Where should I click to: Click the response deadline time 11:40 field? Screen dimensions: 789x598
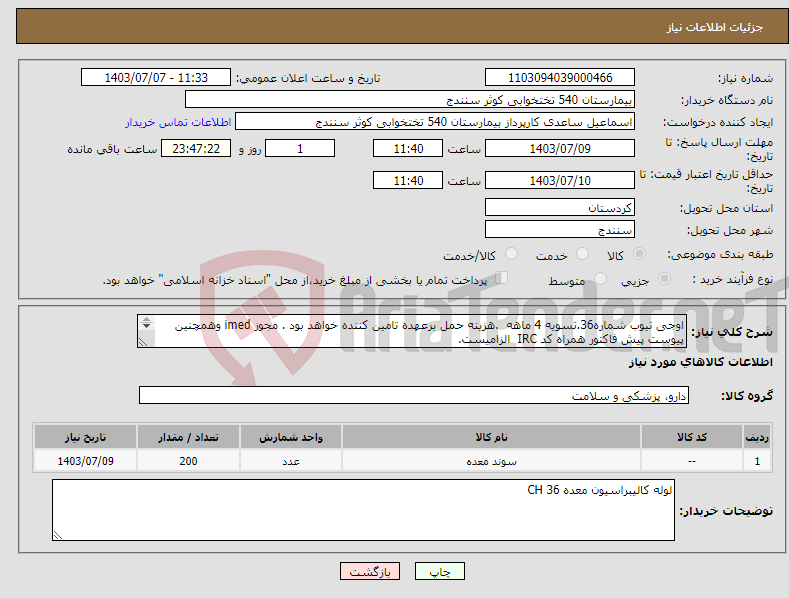(408, 148)
